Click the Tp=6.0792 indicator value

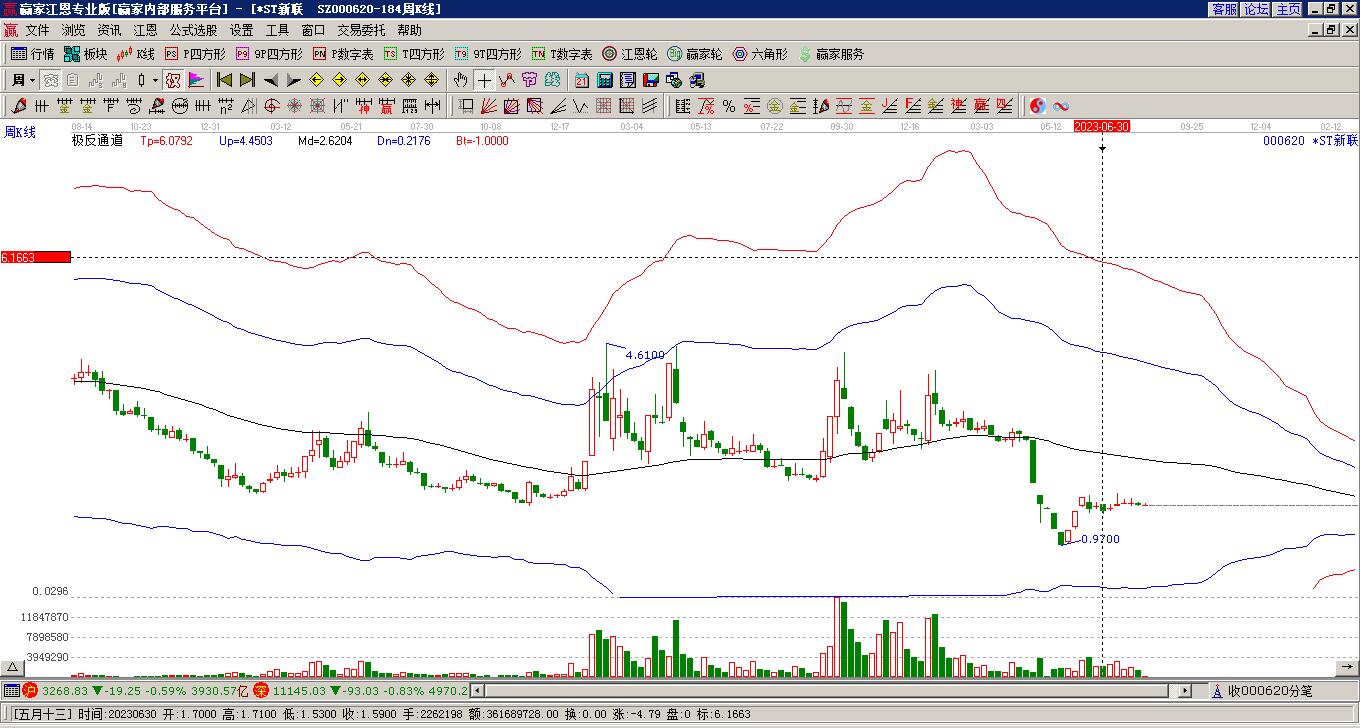tap(166, 141)
